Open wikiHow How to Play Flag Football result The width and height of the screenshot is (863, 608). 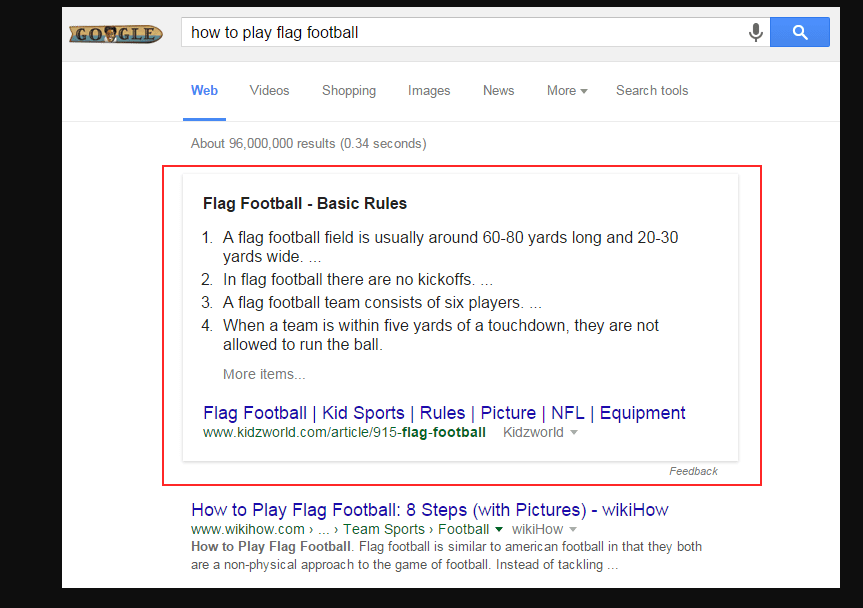[429, 510]
